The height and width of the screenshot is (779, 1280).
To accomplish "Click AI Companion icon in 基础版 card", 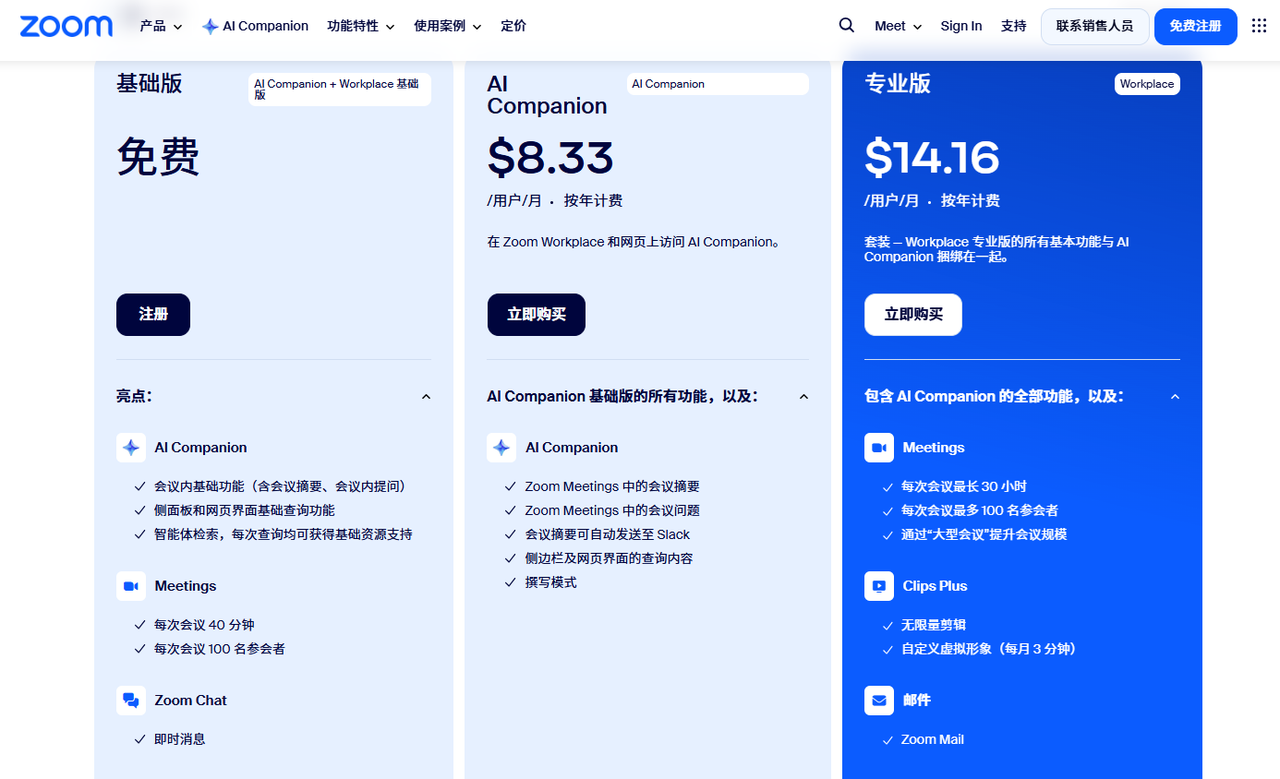I will 131,447.
